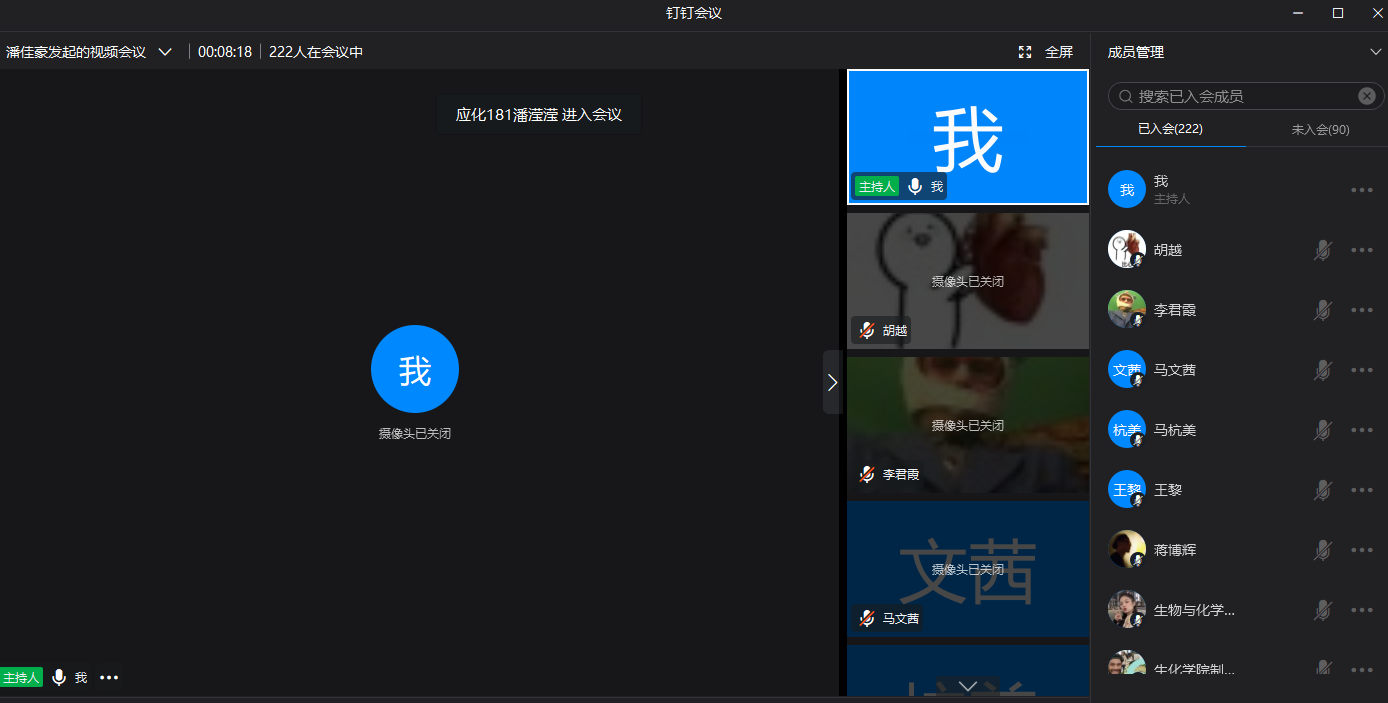Select 李君霞's video thumbnail
The height and width of the screenshot is (703, 1388).
point(967,425)
